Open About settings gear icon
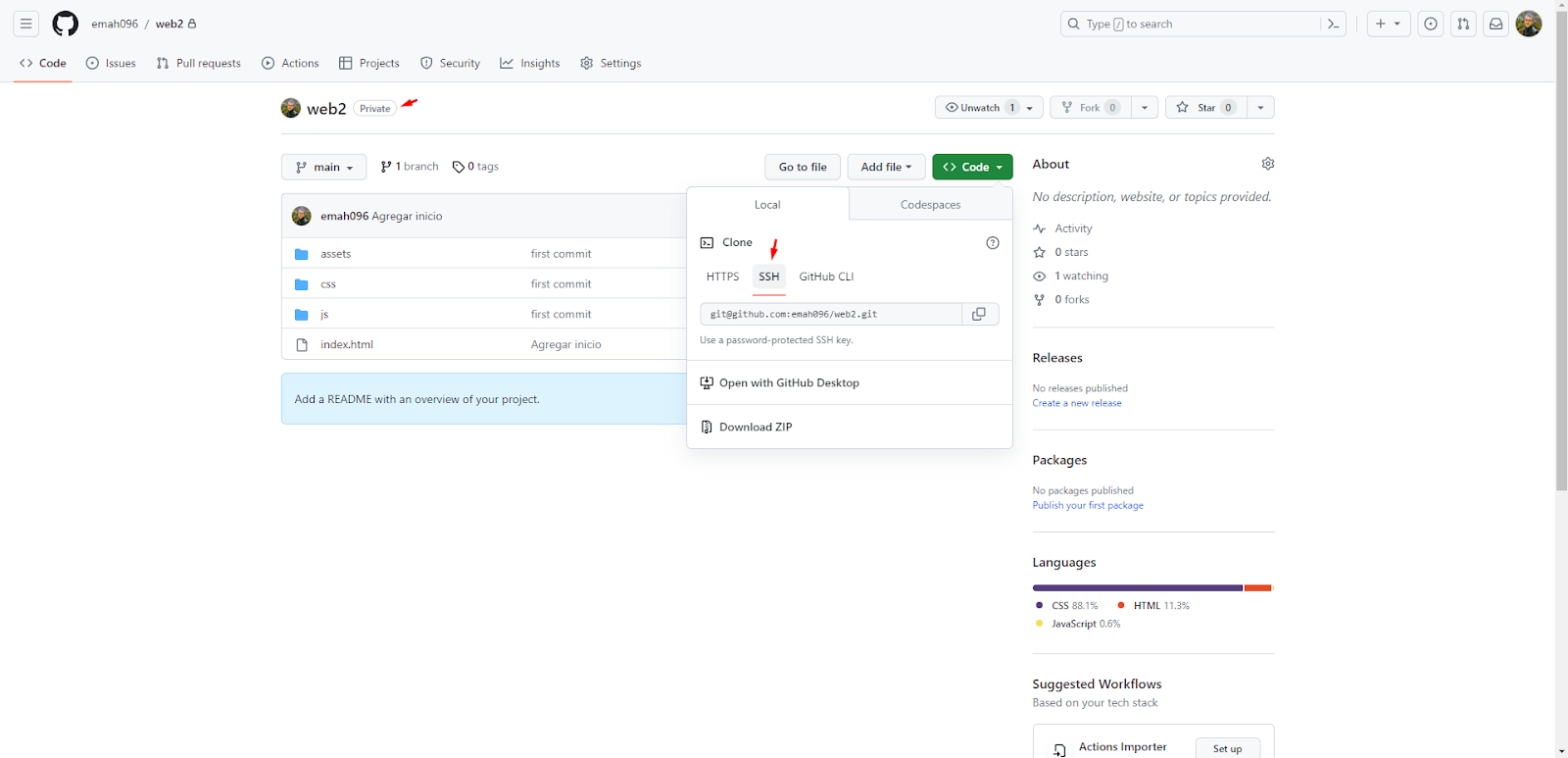Viewport: 1568px width, 758px height. tap(1267, 164)
